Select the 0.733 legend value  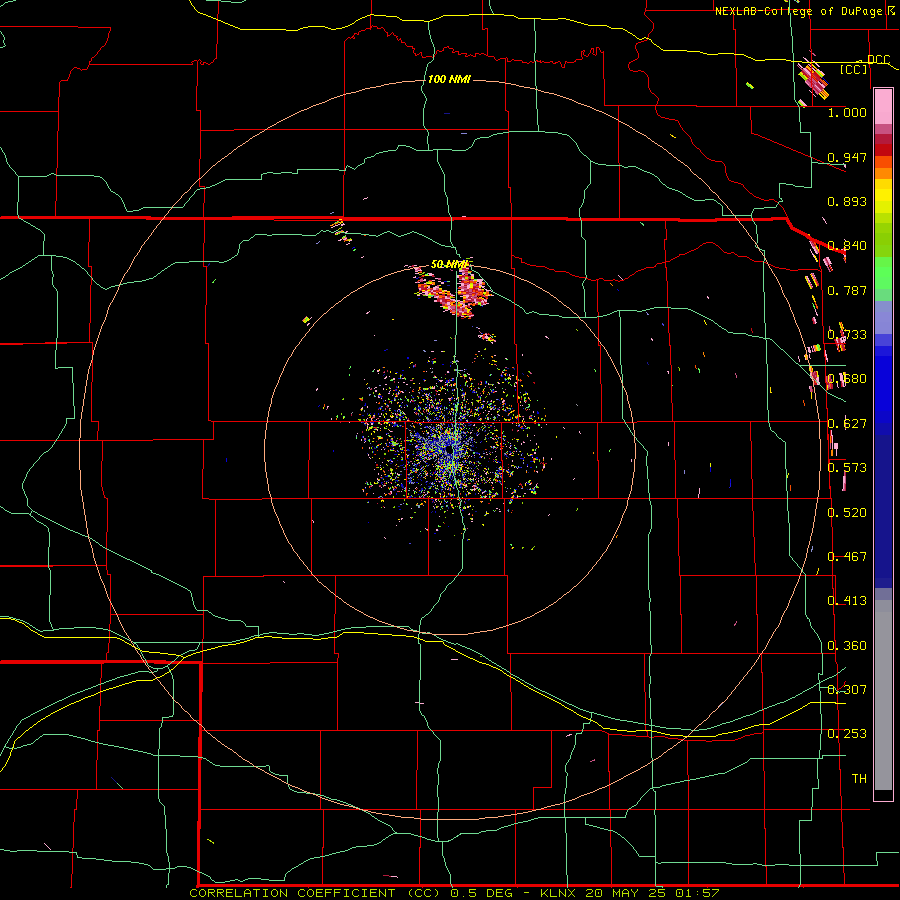coord(847,334)
